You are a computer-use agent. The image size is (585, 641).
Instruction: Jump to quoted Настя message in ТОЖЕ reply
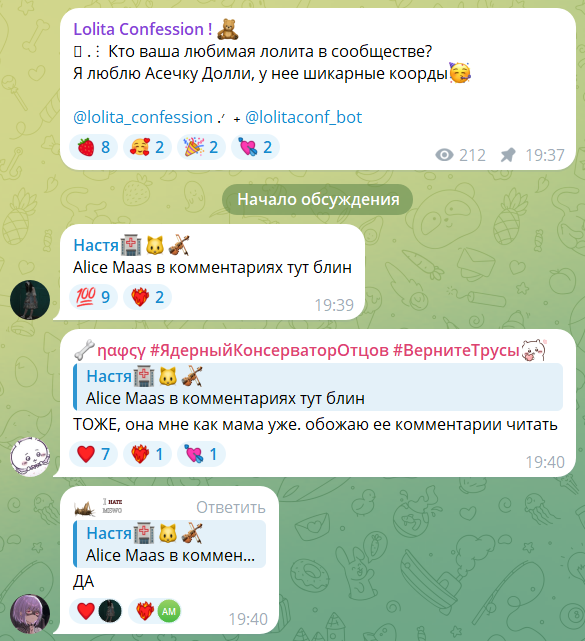pos(318,387)
